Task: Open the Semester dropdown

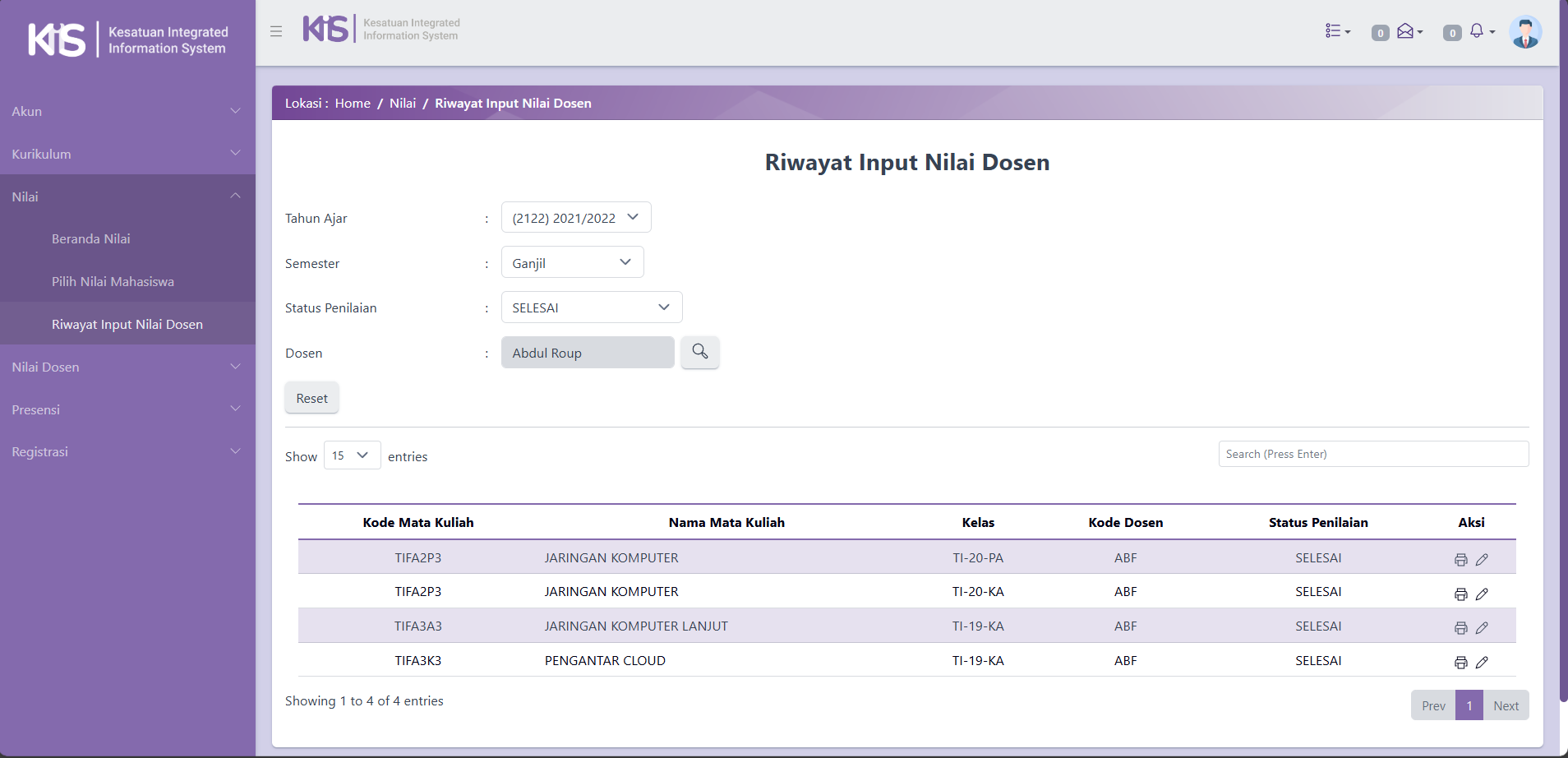Action: pos(572,263)
